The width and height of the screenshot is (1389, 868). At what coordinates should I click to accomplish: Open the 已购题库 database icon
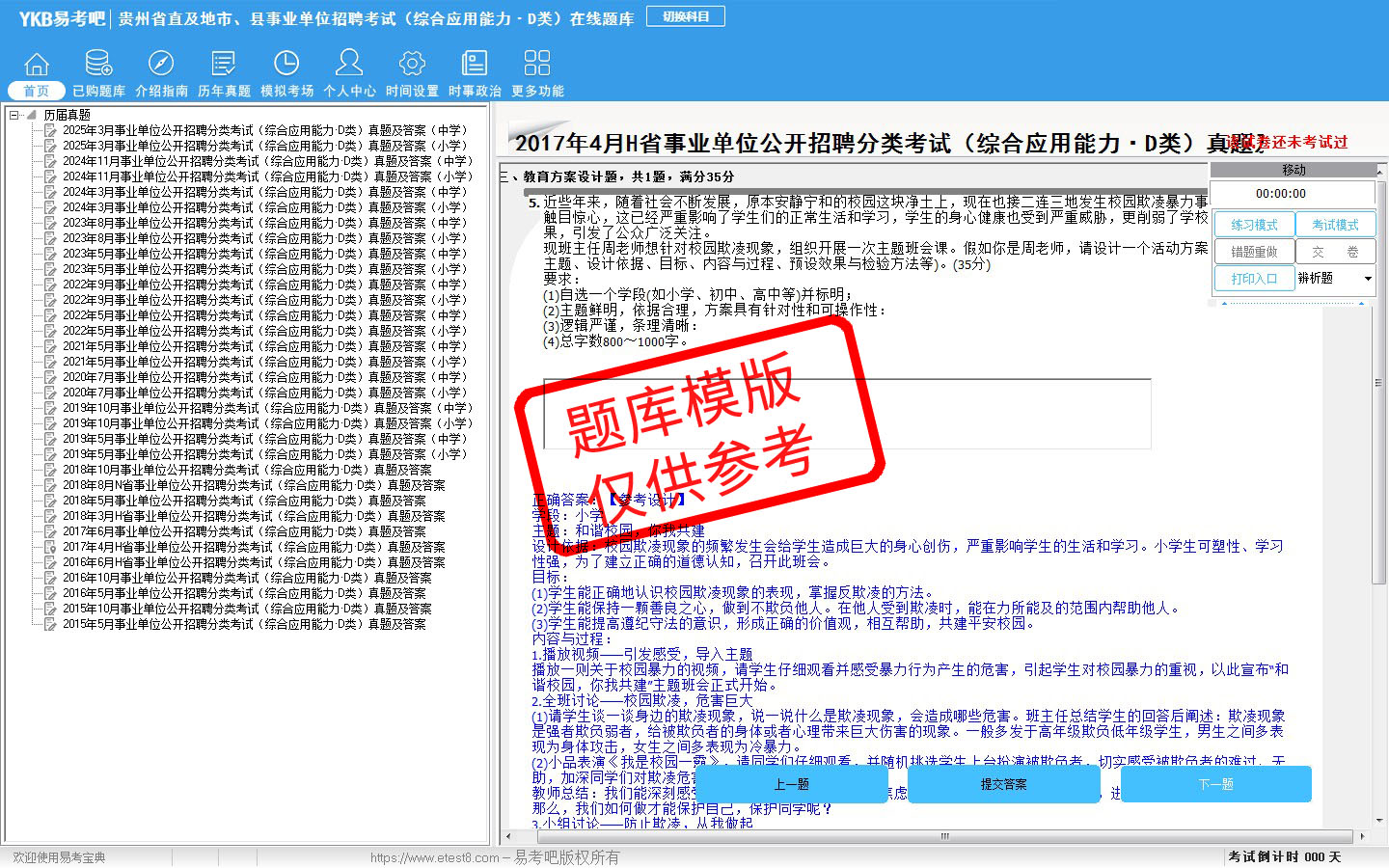(x=98, y=65)
